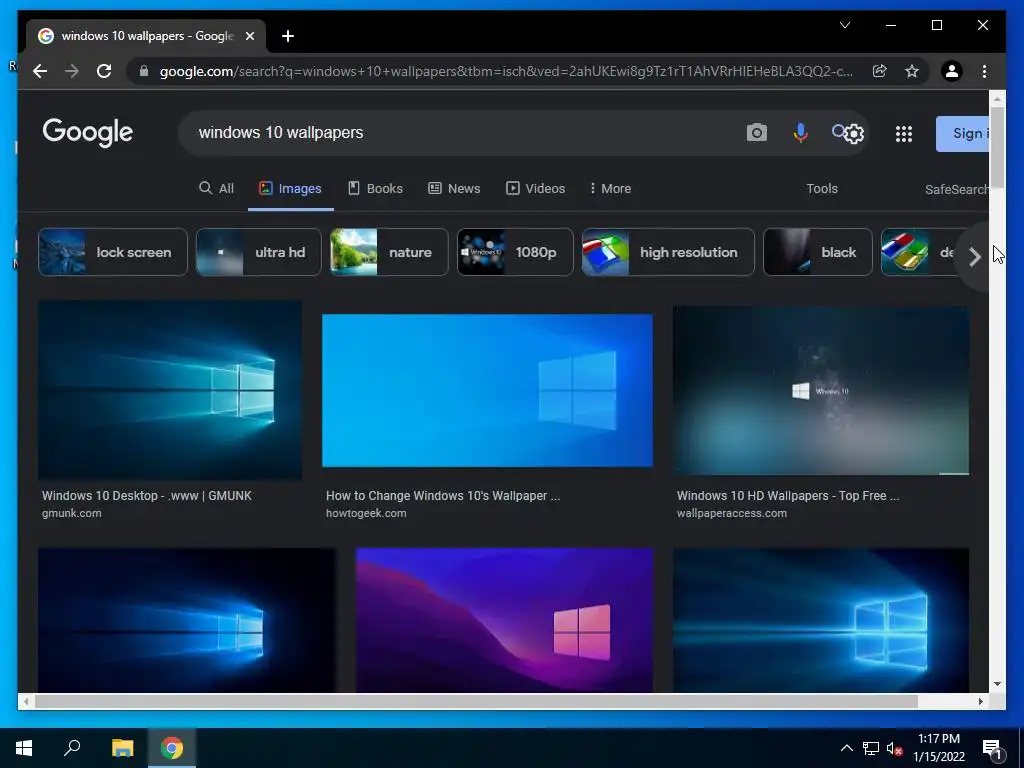The height and width of the screenshot is (768, 1024).
Task: Switch to the Videos tab
Action: click(x=536, y=189)
